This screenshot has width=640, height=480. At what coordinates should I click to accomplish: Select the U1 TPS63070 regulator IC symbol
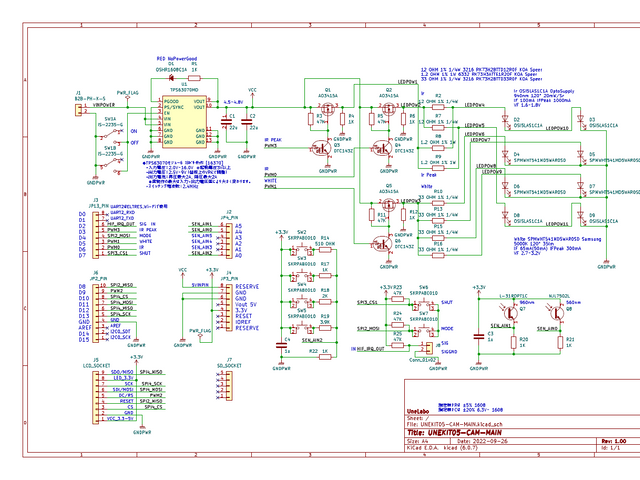tap(184, 121)
